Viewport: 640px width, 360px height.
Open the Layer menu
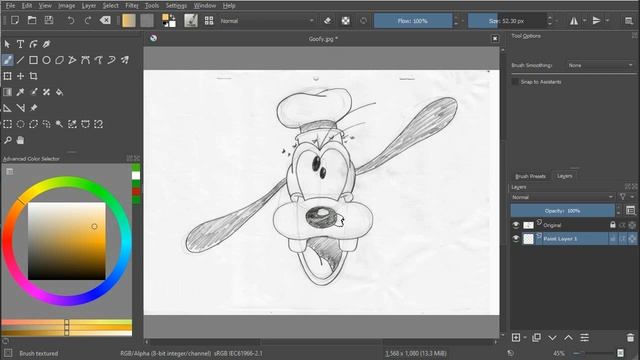click(x=89, y=6)
